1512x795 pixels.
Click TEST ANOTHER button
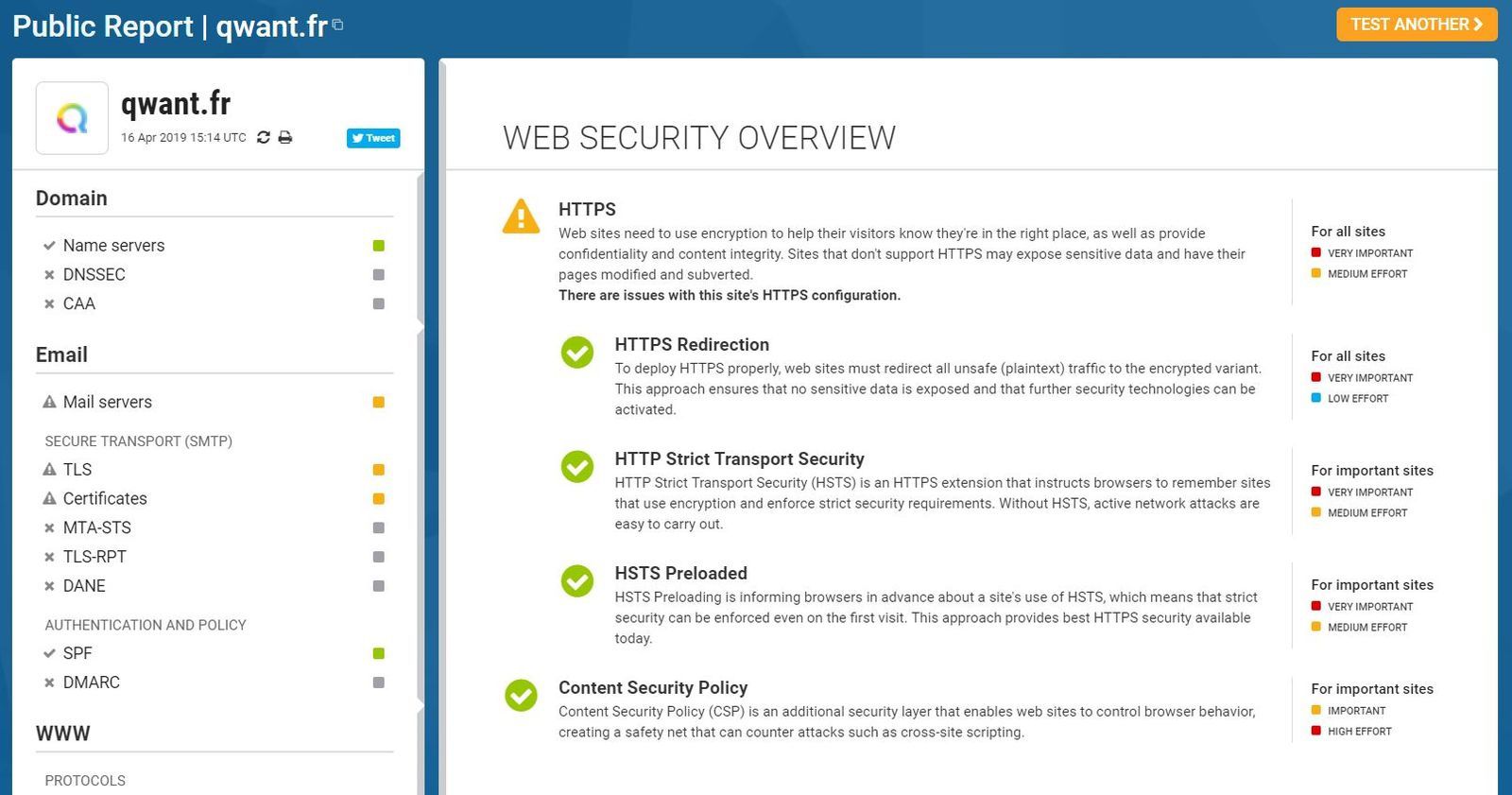click(x=1417, y=25)
